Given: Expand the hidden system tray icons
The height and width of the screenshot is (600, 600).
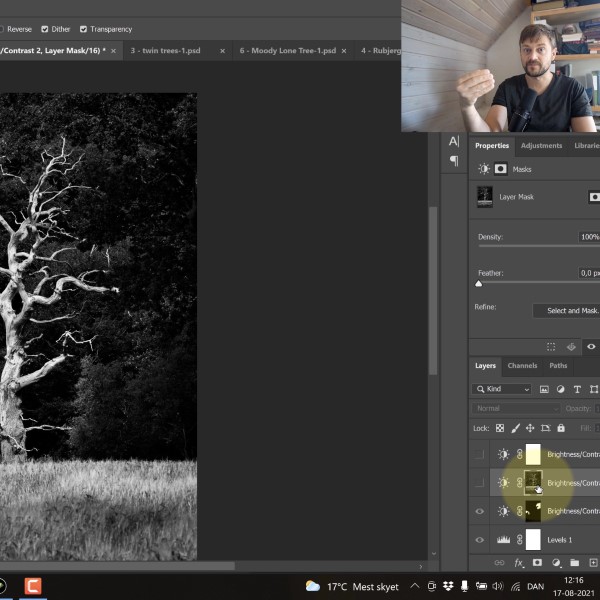Looking at the screenshot, I should 415,586.
